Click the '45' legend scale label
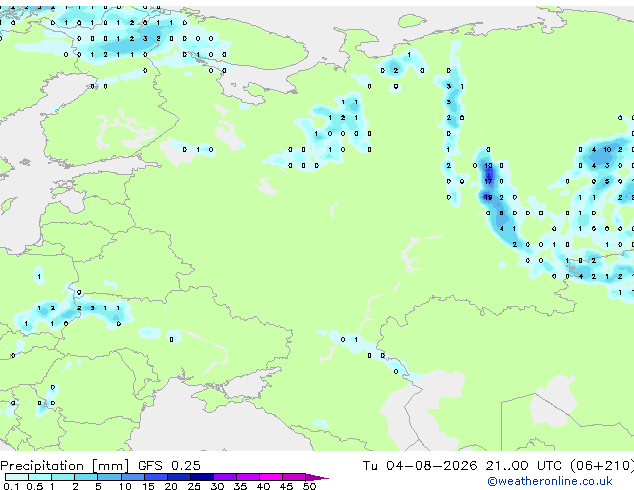Viewport: 634px width, 490px height. (286, 486)
